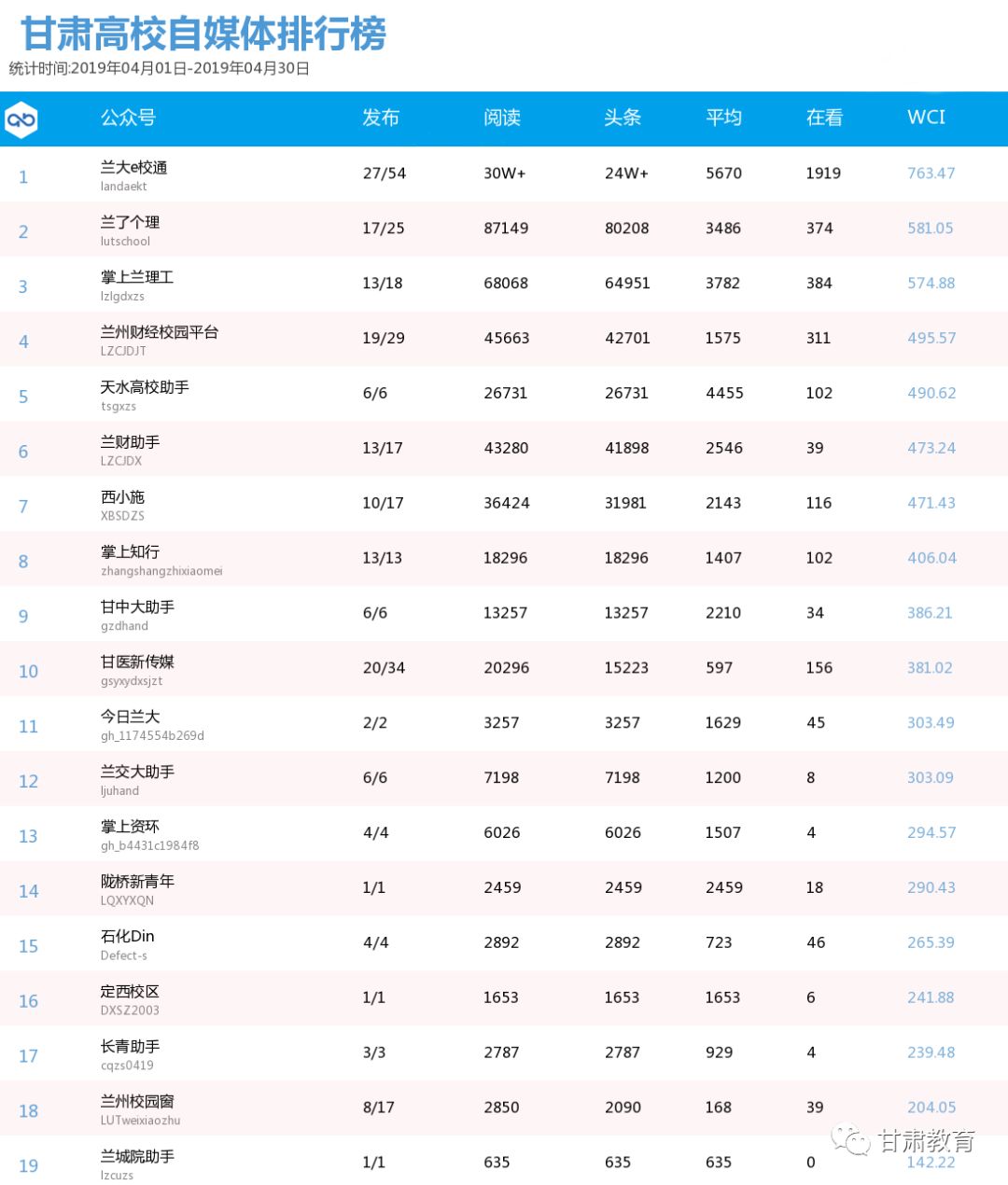Viewport: 1008px width, 1185px height.
Task: Click WCI value 381.02
Action: pos(930,669)
